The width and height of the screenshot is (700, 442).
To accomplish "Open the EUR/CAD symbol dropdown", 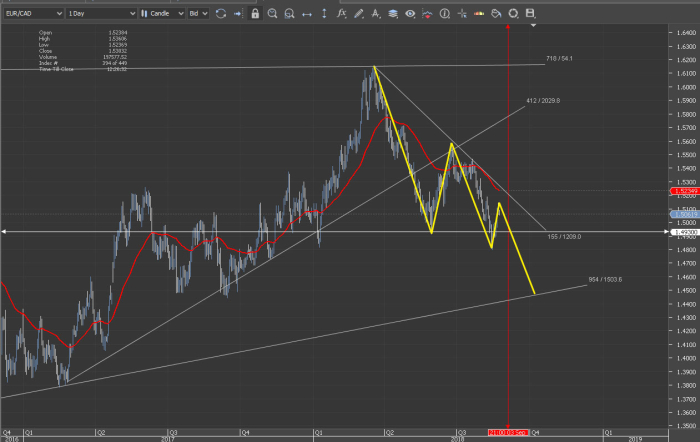I will 31,14.
